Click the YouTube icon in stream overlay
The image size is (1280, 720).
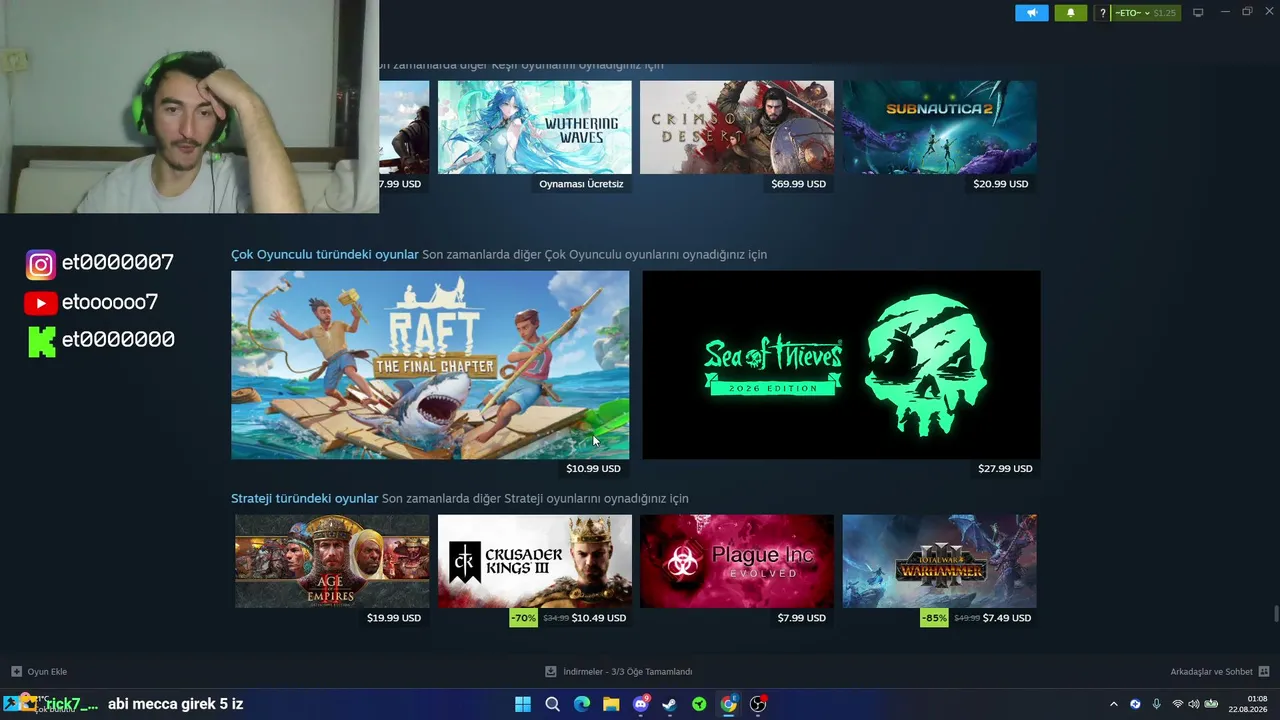(x=41, y=303)
